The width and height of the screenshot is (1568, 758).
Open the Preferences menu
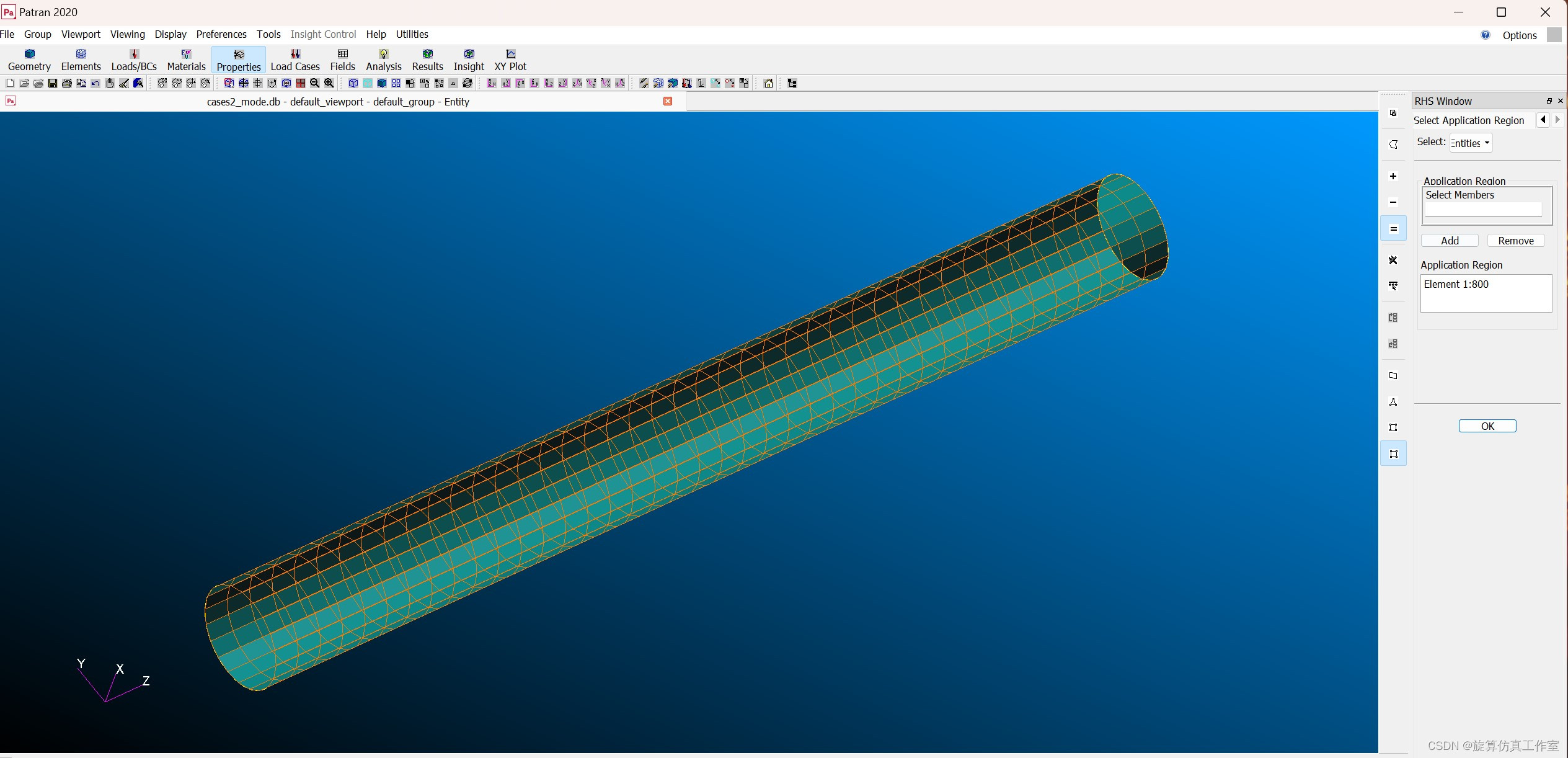[x=221, y=34]
